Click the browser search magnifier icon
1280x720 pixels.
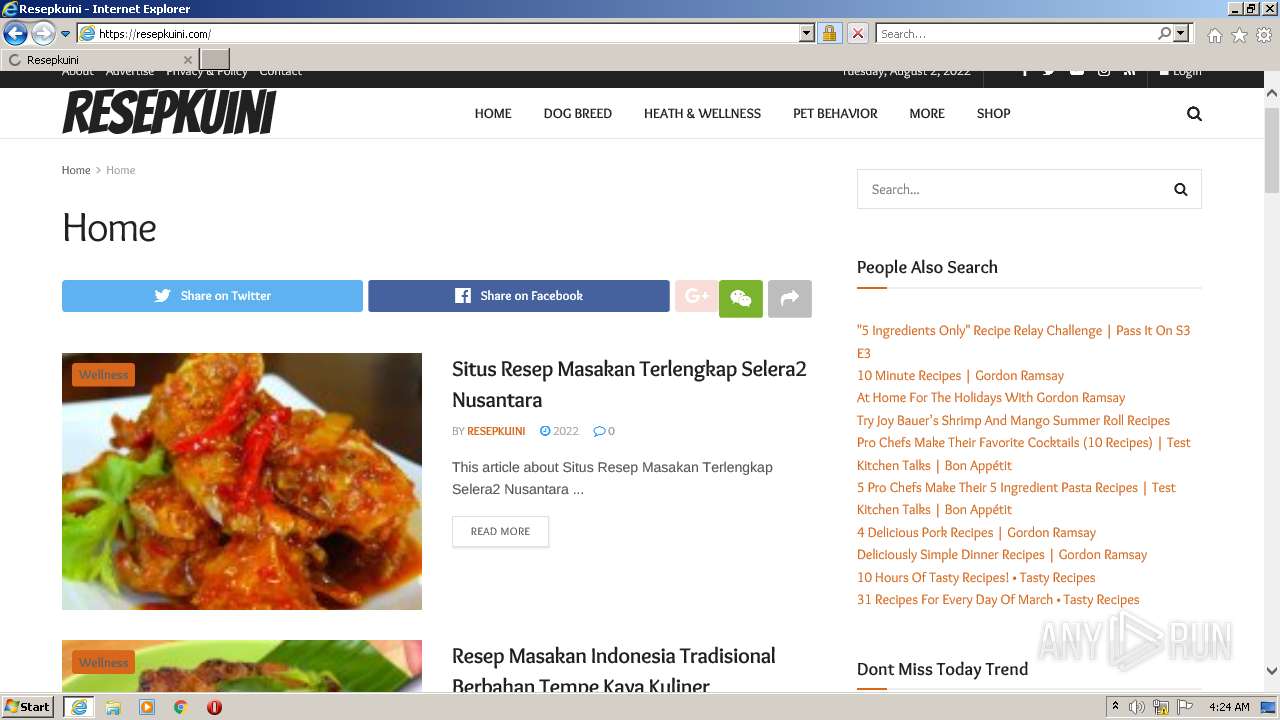[x=1164, y=34]
